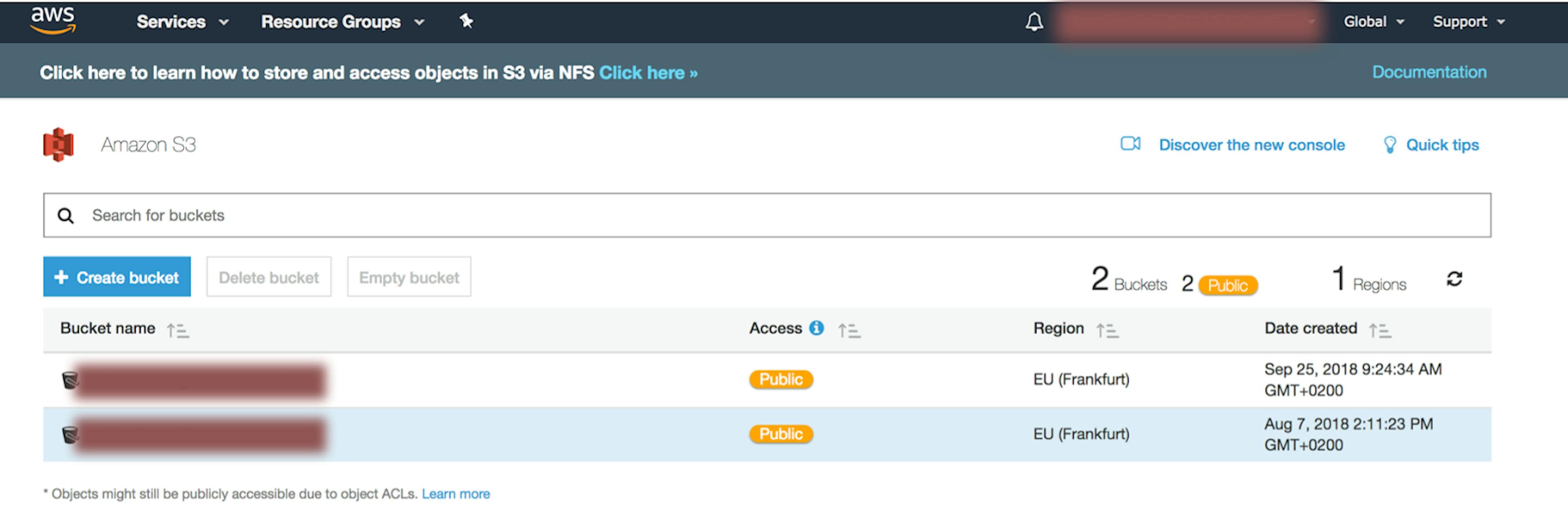
Task: Click the Amazon S3 red logo icon
Action: [58, 145]
